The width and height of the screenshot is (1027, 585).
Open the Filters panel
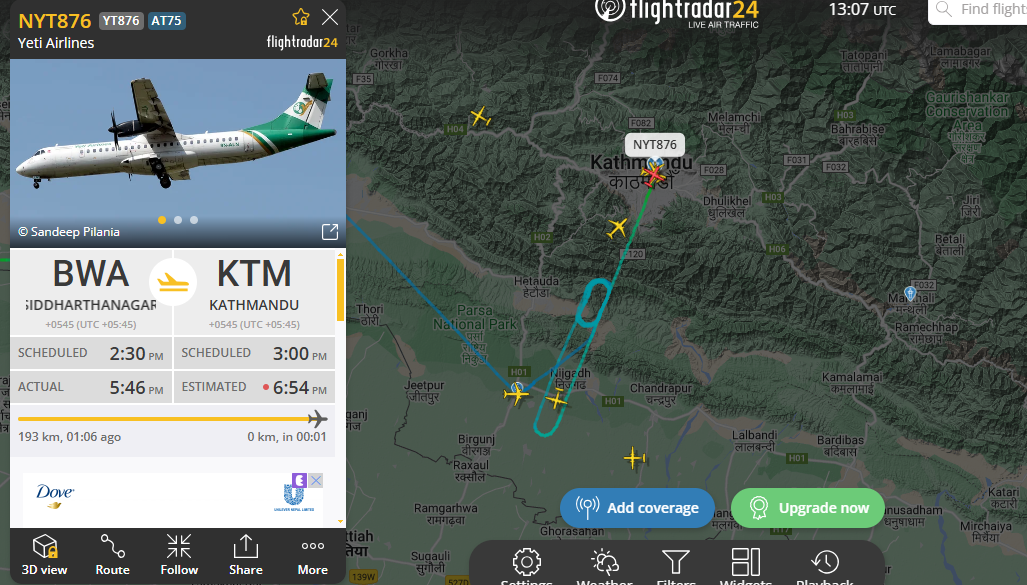click(x=676, y=566)
